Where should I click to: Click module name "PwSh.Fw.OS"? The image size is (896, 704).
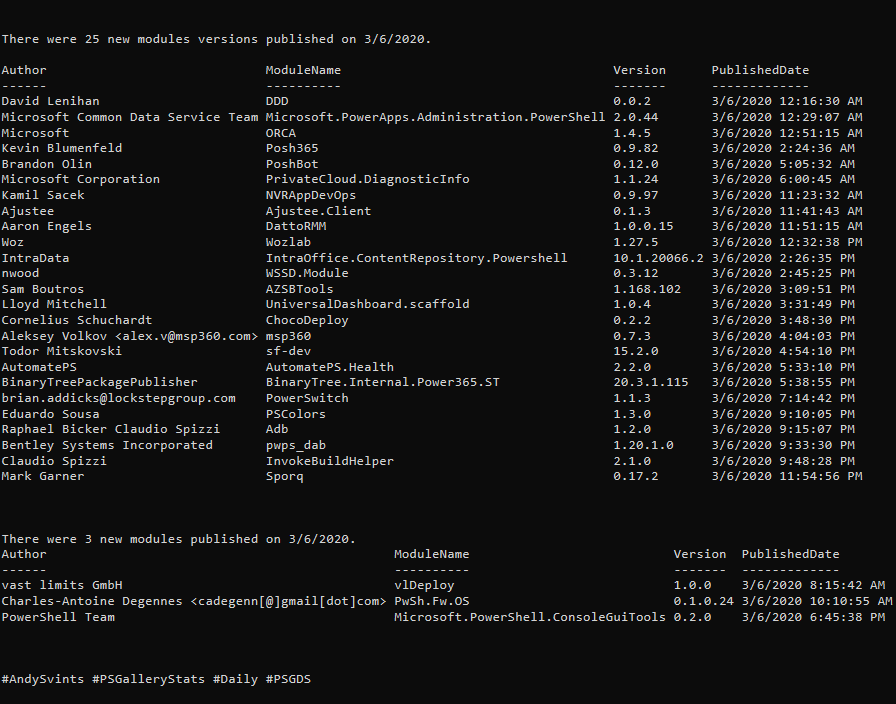431,602
